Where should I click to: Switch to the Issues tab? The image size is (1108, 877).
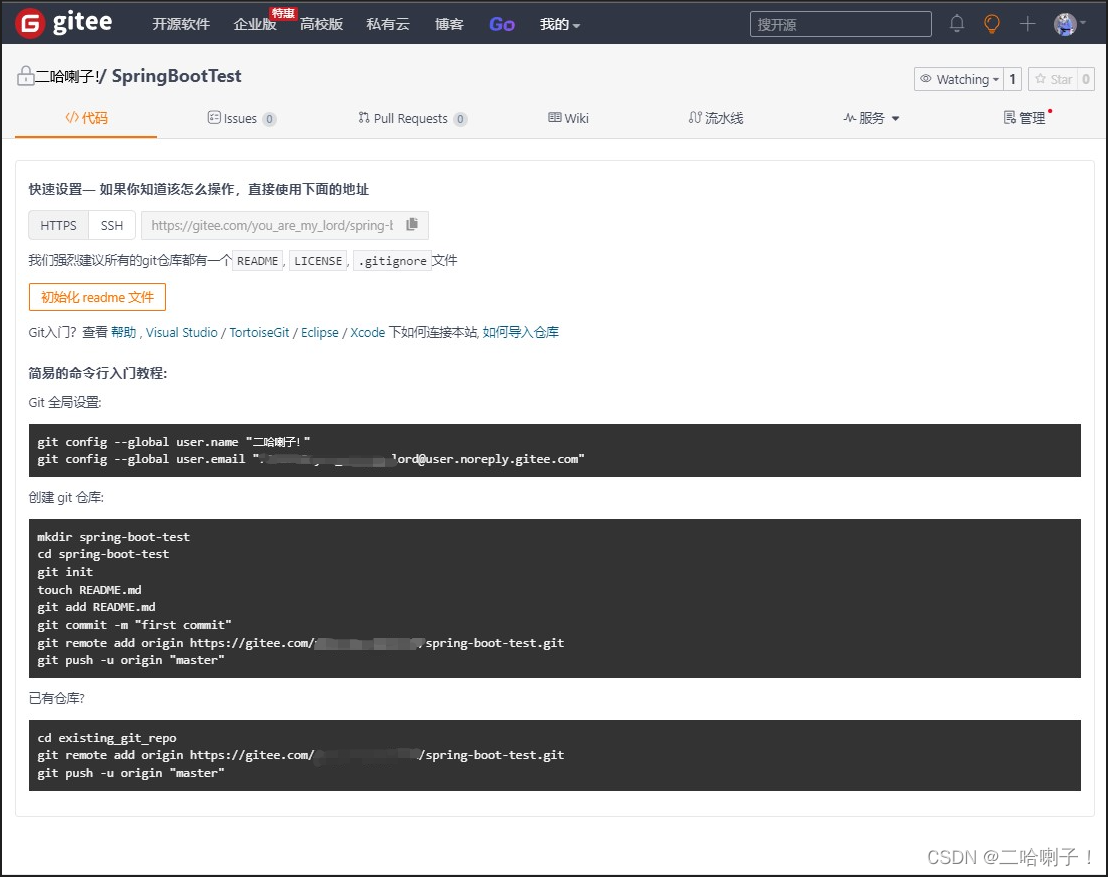[x=241, y=118]
